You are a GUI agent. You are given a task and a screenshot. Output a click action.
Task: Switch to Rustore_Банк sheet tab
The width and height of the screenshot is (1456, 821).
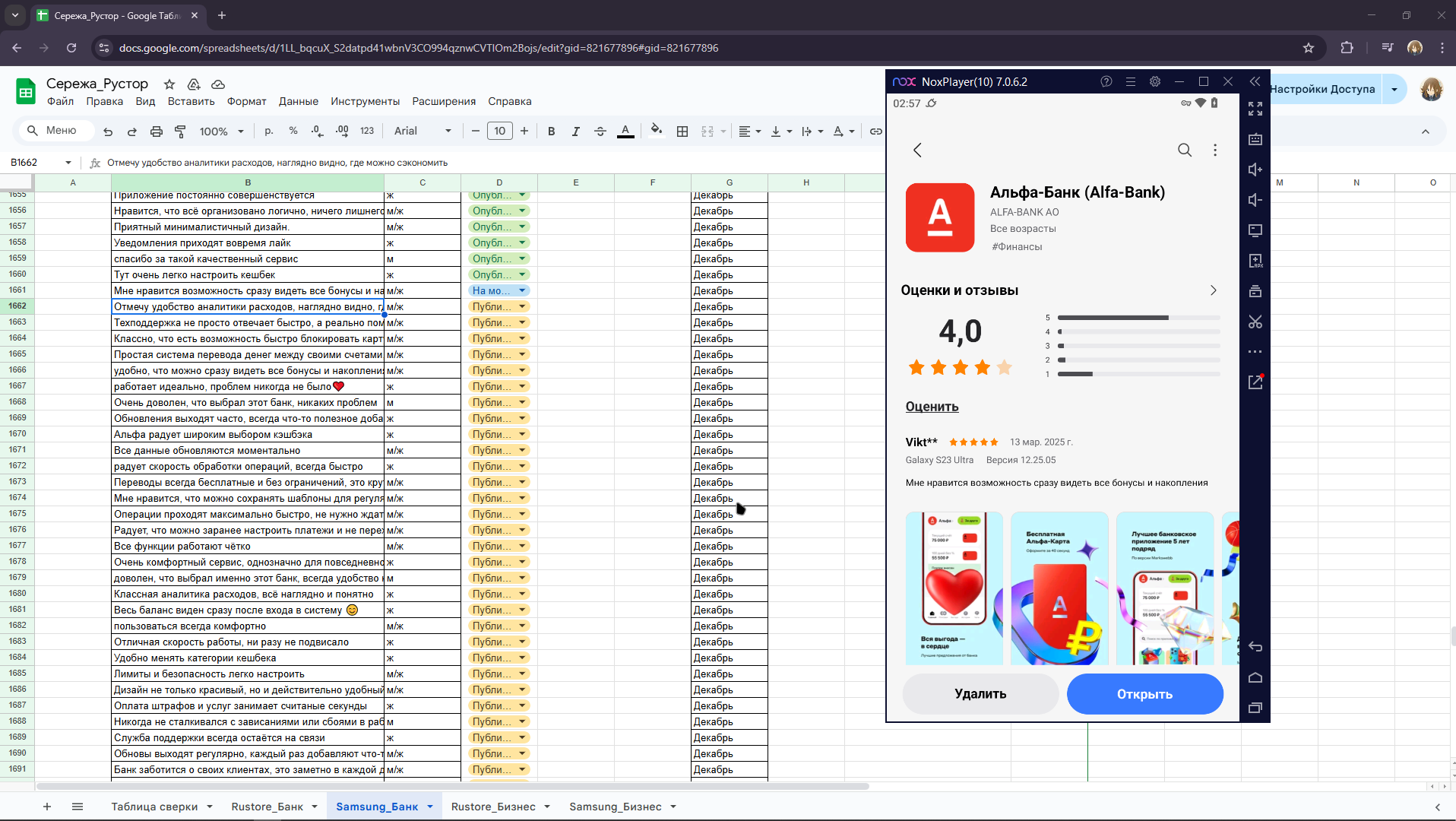click(267, 807)
